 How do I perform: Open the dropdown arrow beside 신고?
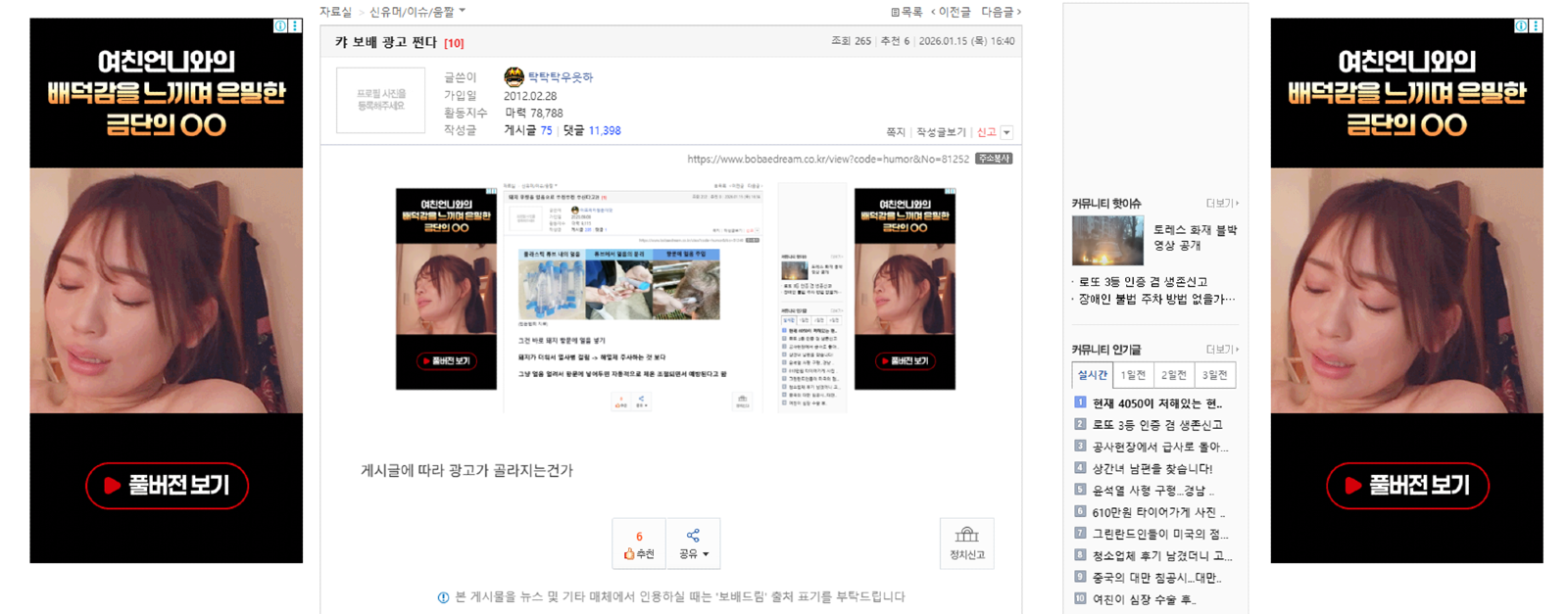pyautogui.click(x=1006, y=132)
